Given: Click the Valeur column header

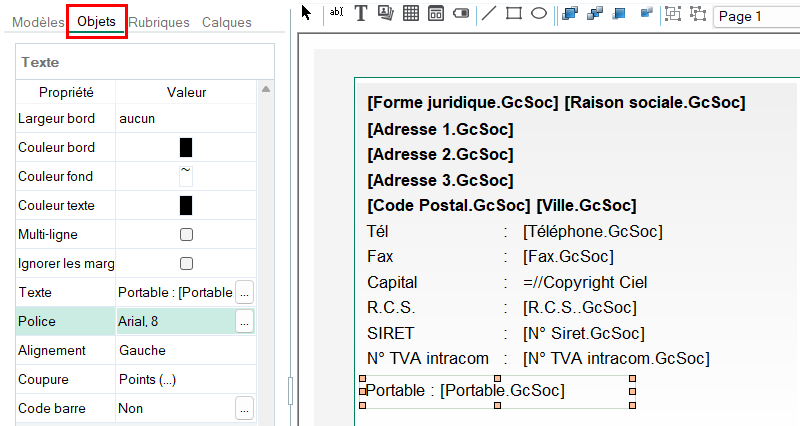Looking at the screenshot, I should tap(186, 92).
